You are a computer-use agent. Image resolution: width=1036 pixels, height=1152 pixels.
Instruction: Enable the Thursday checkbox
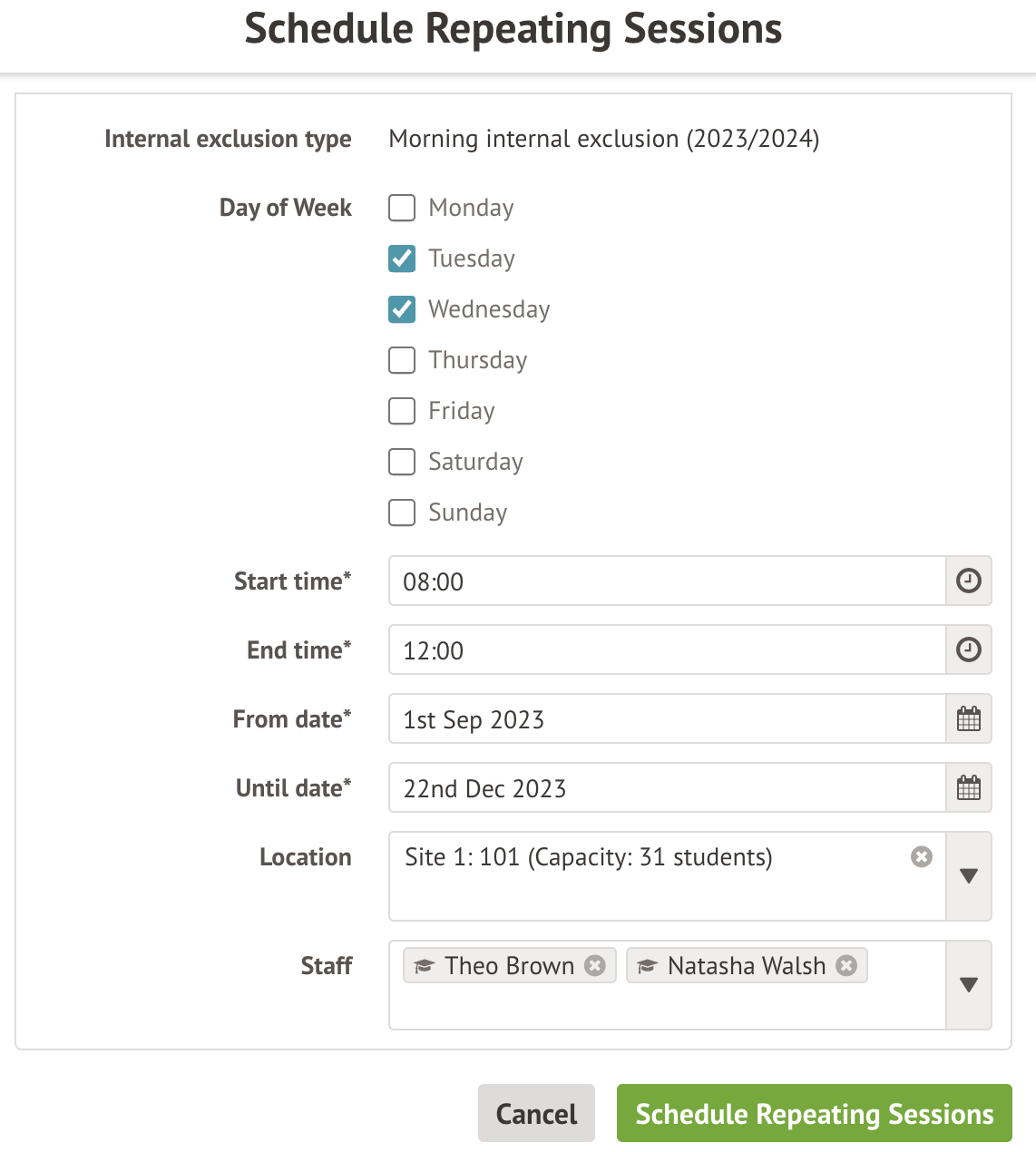tap(402, 360)
